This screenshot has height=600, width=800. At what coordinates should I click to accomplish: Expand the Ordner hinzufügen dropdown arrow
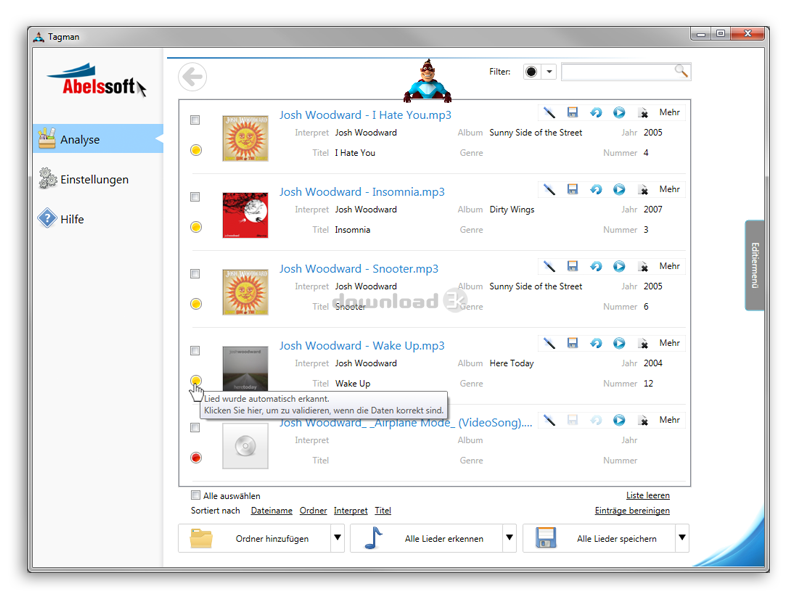click(x=337, y=538)
